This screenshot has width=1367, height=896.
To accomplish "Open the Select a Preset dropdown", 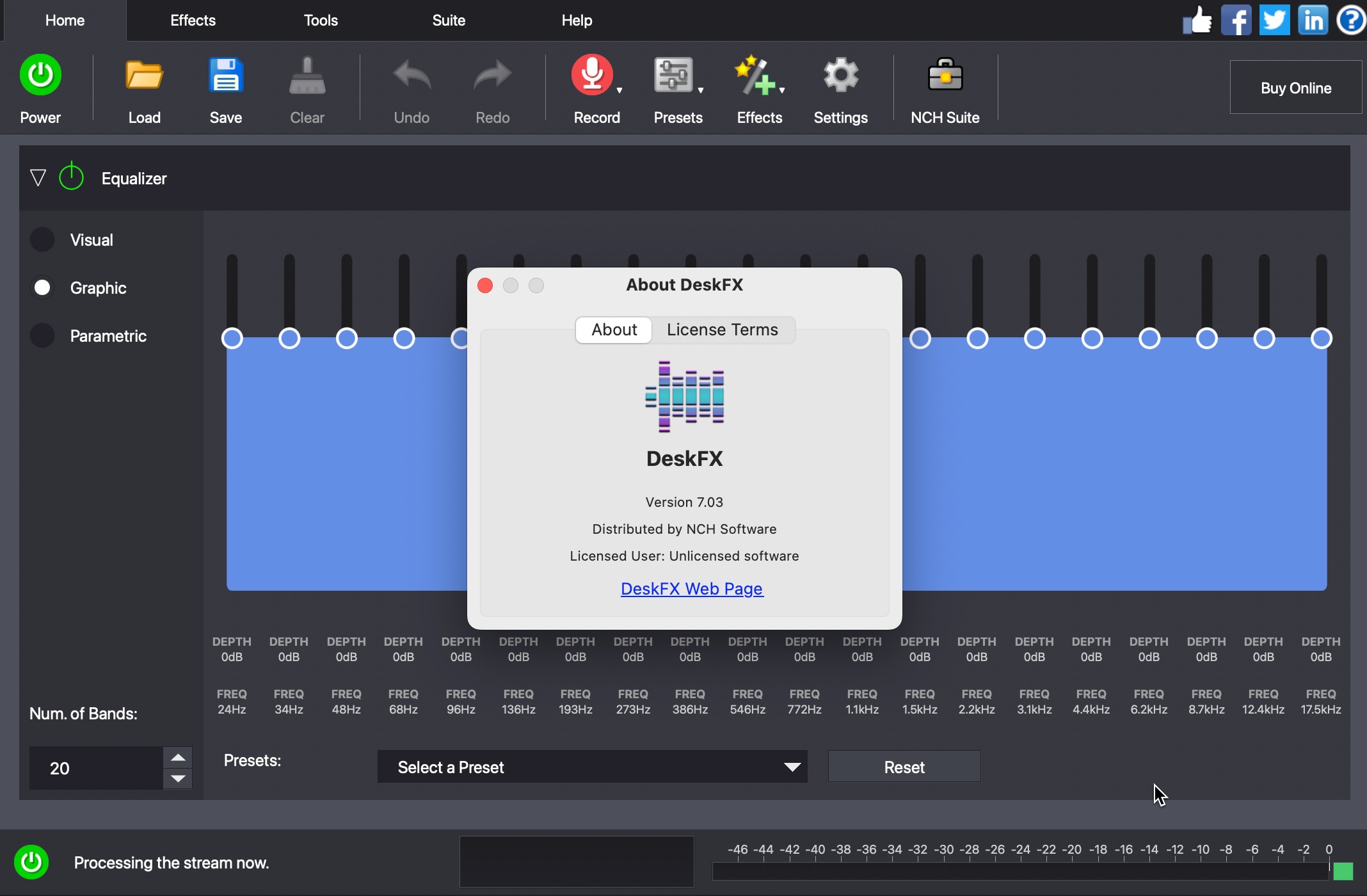I will tap(592, 767).
